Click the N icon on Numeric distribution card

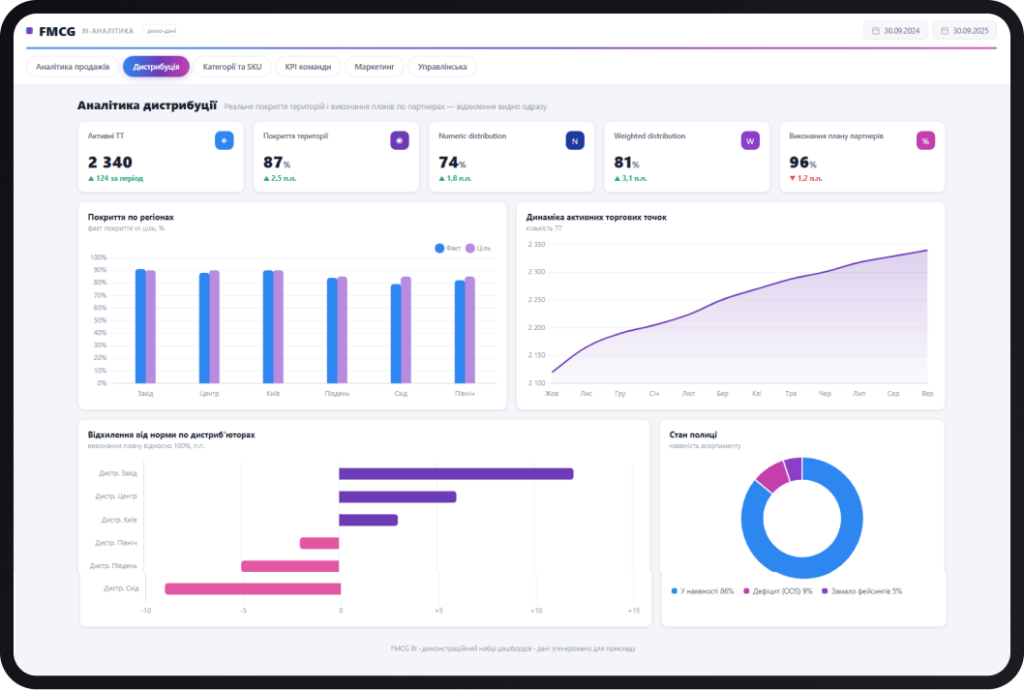[x=575, y=140]
